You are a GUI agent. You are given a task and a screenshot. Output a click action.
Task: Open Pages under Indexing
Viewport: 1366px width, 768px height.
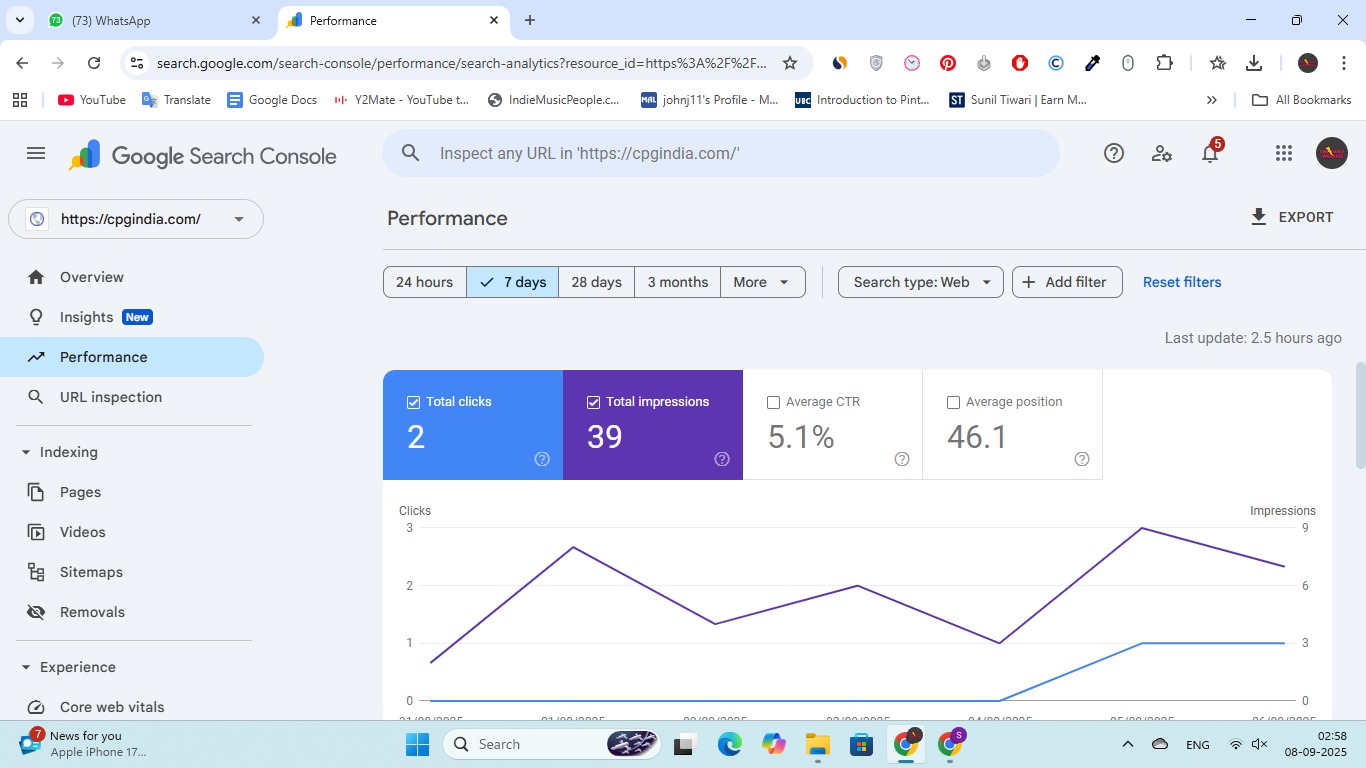(132, 492)
